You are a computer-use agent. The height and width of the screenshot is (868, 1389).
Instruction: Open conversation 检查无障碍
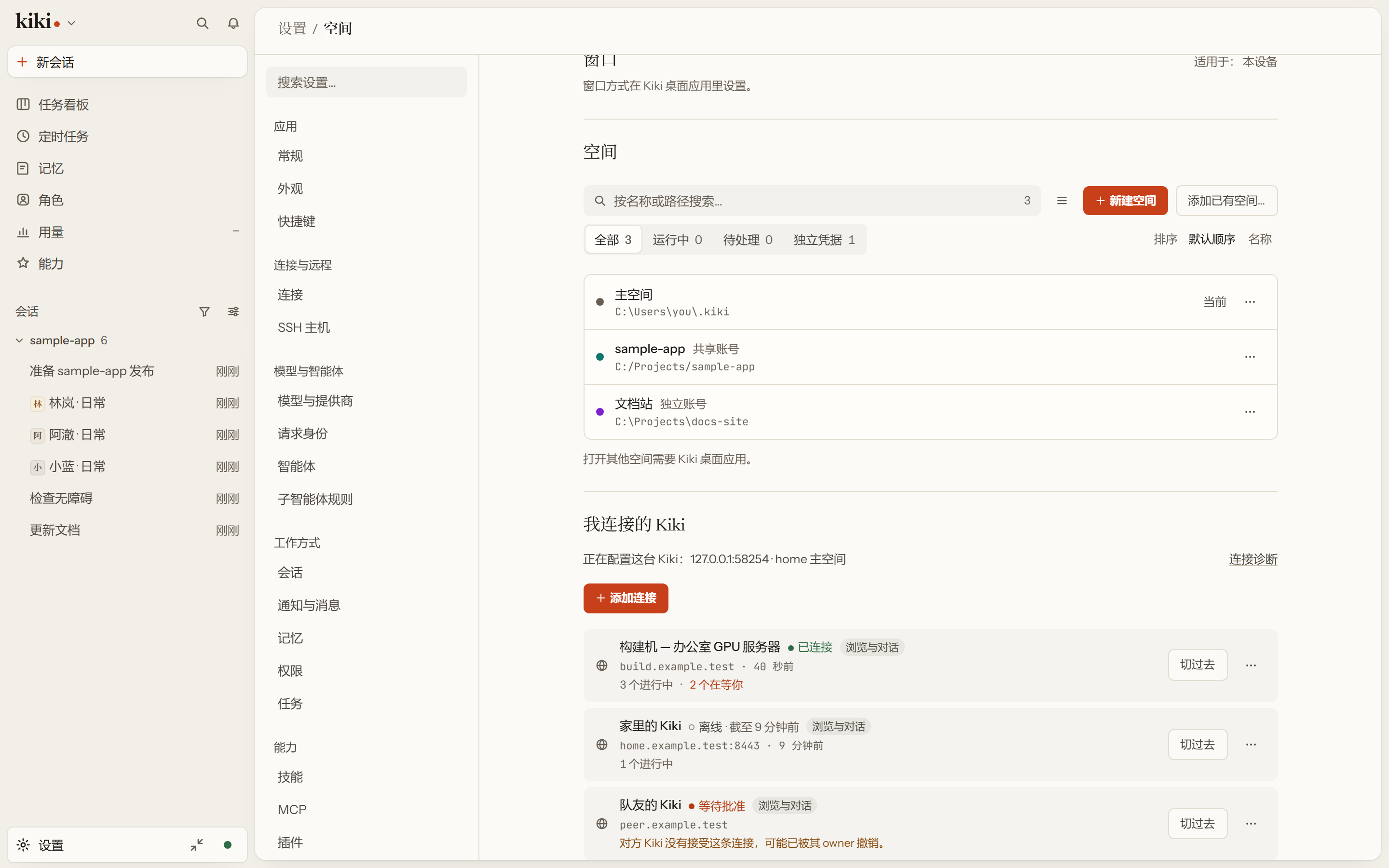(127, 498)
